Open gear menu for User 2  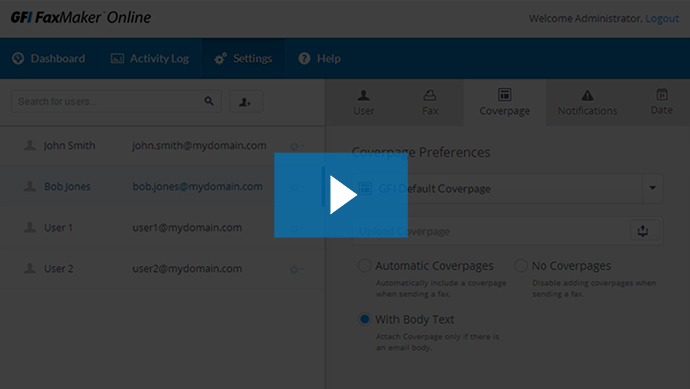pyautogui.click(x=296, y=269)
